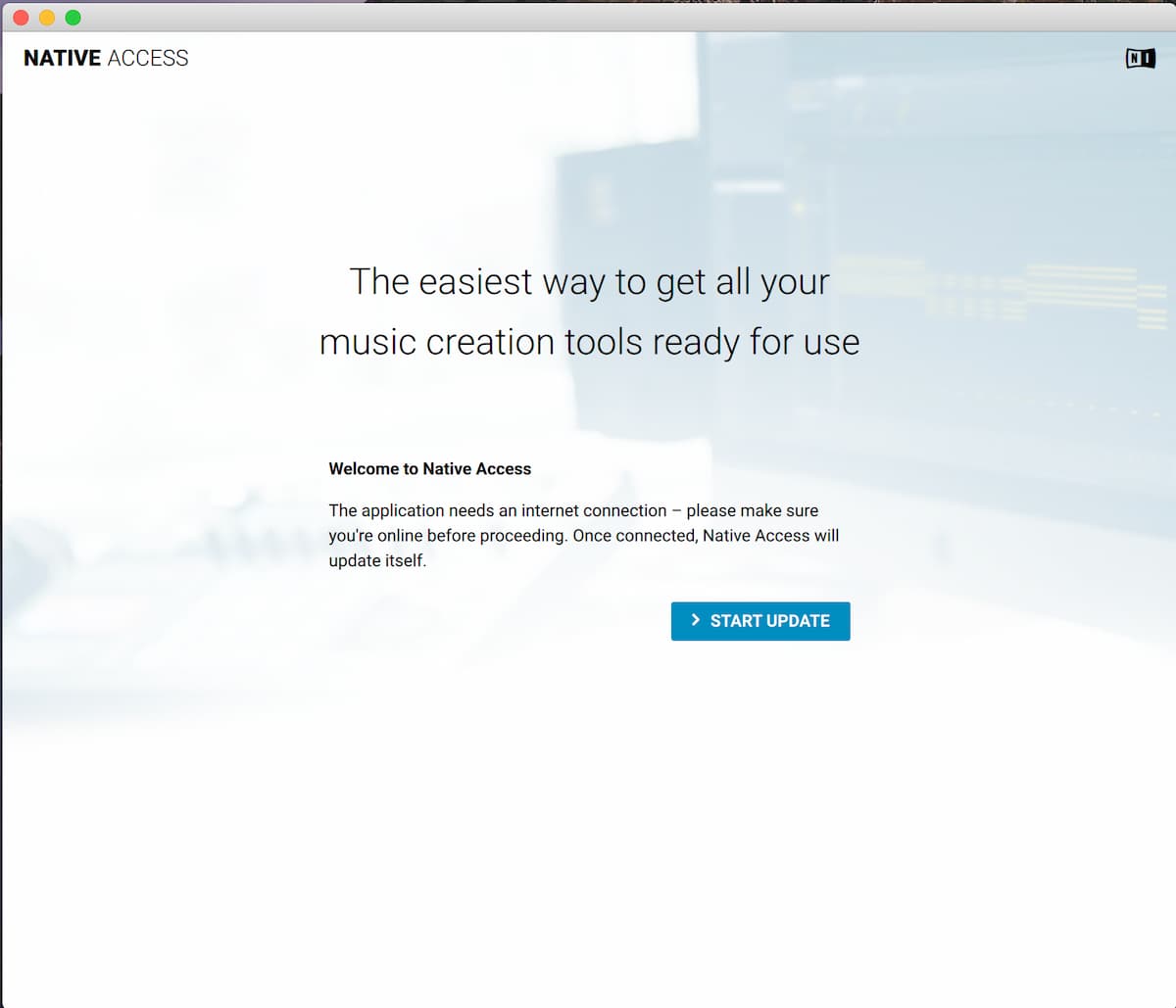This screenshot has width=1176, height=1008.
Task: Close the Native Access window
Action: [x=21, y=18]
